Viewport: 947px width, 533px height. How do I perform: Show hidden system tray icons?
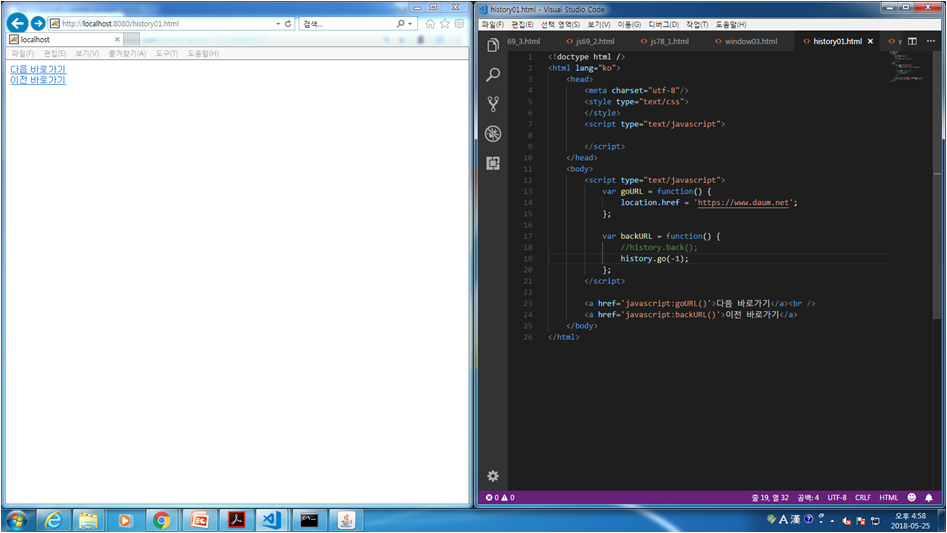tap(832, 520)
